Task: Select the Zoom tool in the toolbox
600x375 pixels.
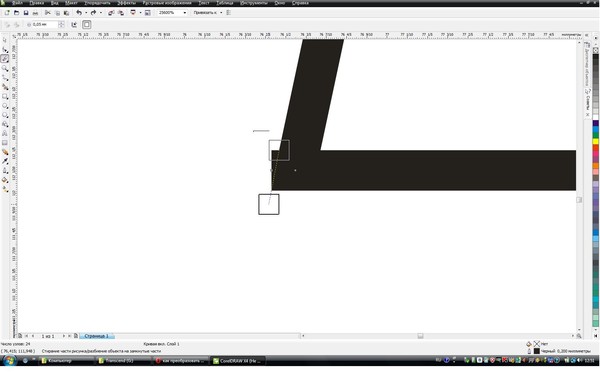Action: tap(5, 68)
